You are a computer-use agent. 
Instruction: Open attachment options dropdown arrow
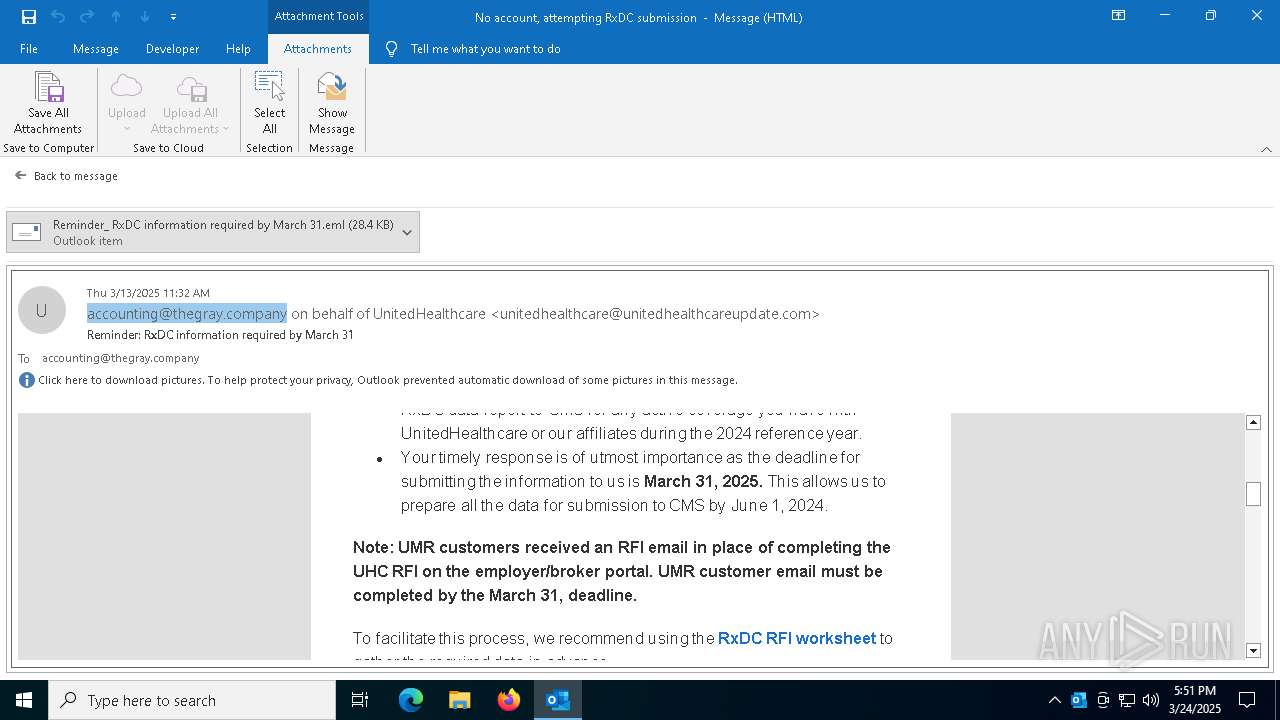(407, 232)
